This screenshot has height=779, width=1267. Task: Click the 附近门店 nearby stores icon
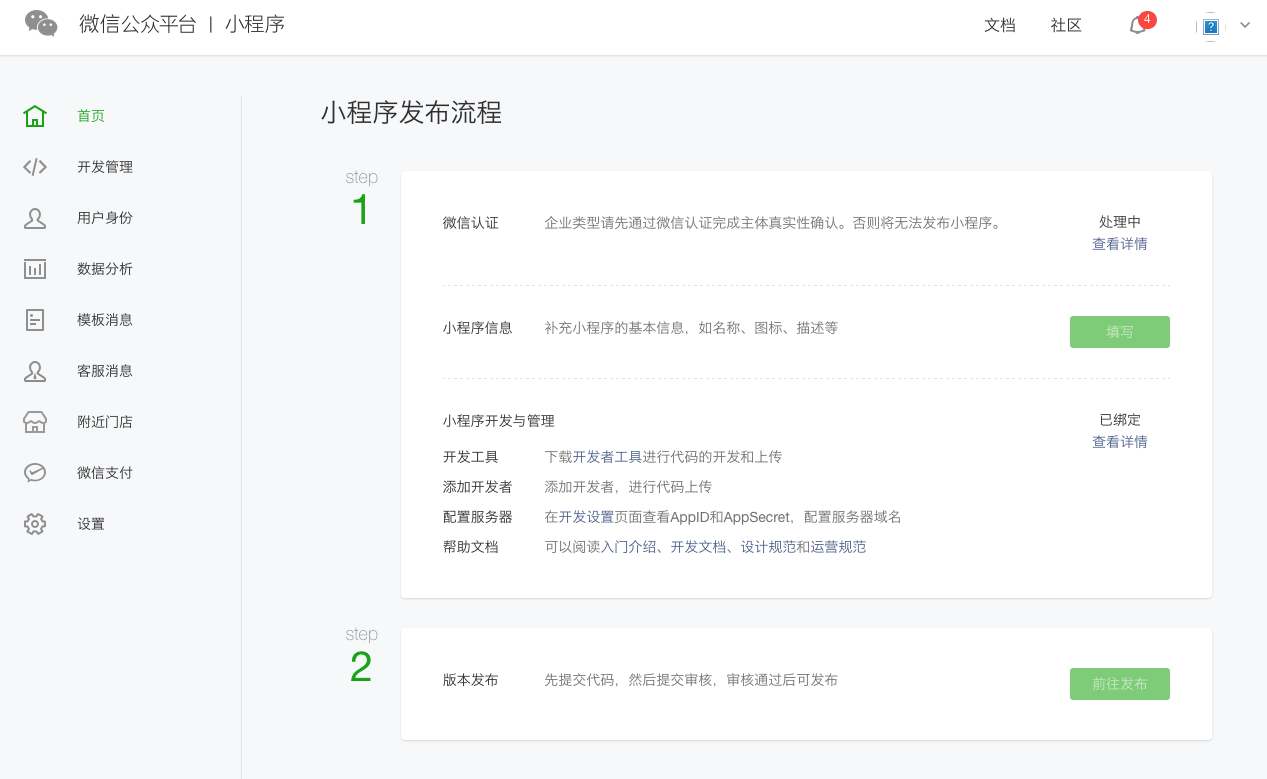click(x=35, y=421)
